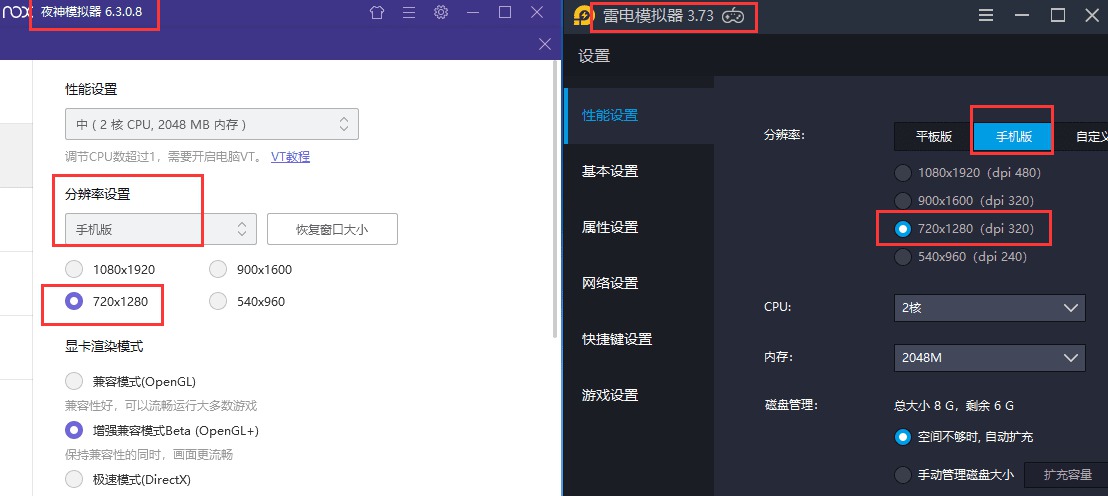Open the Nox skin (shirt) icon
This screenshot has width=1108, height=496.
tap(377, 13)
